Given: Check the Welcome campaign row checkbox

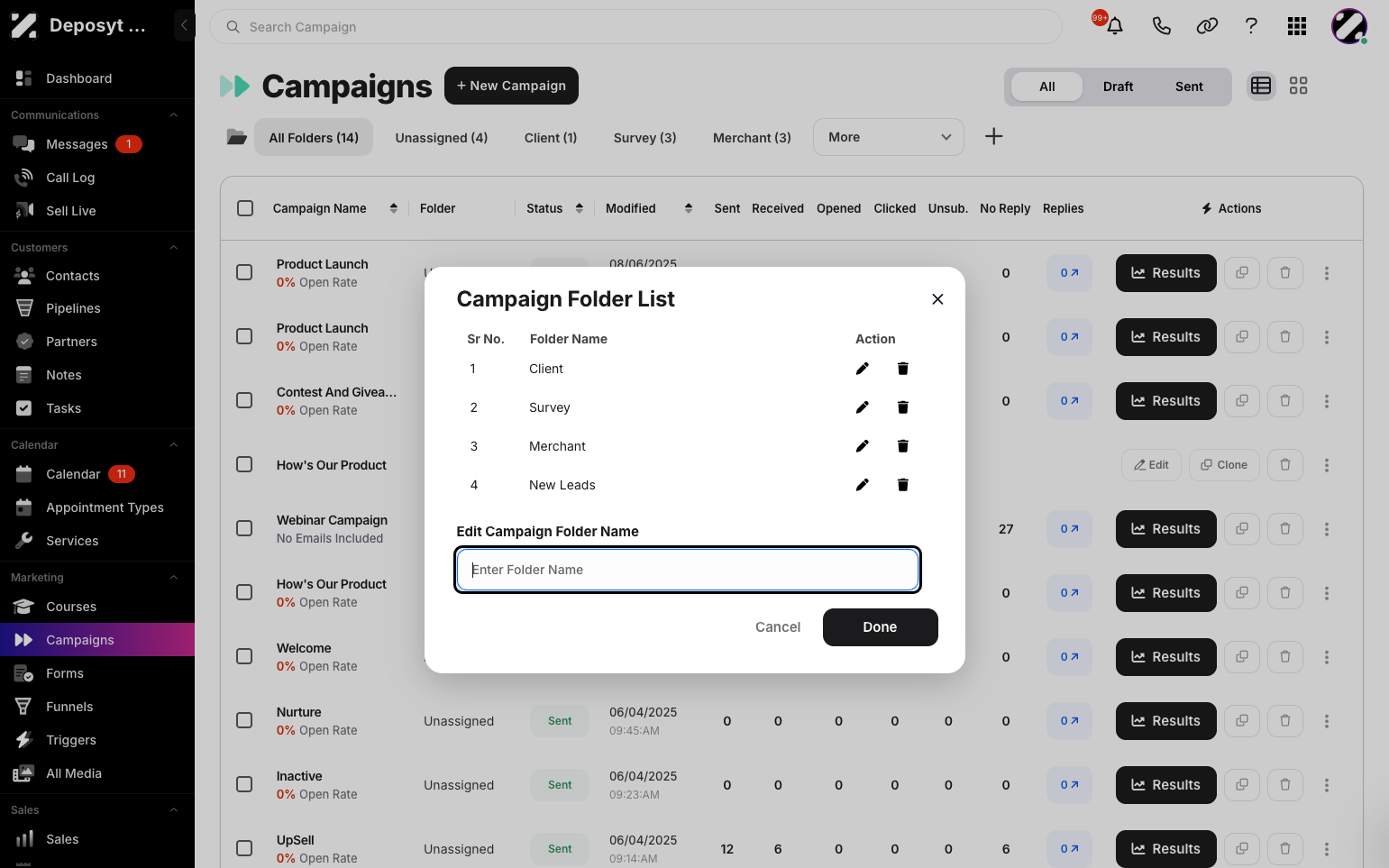Looking at the screenshot, I should (244, 656).
